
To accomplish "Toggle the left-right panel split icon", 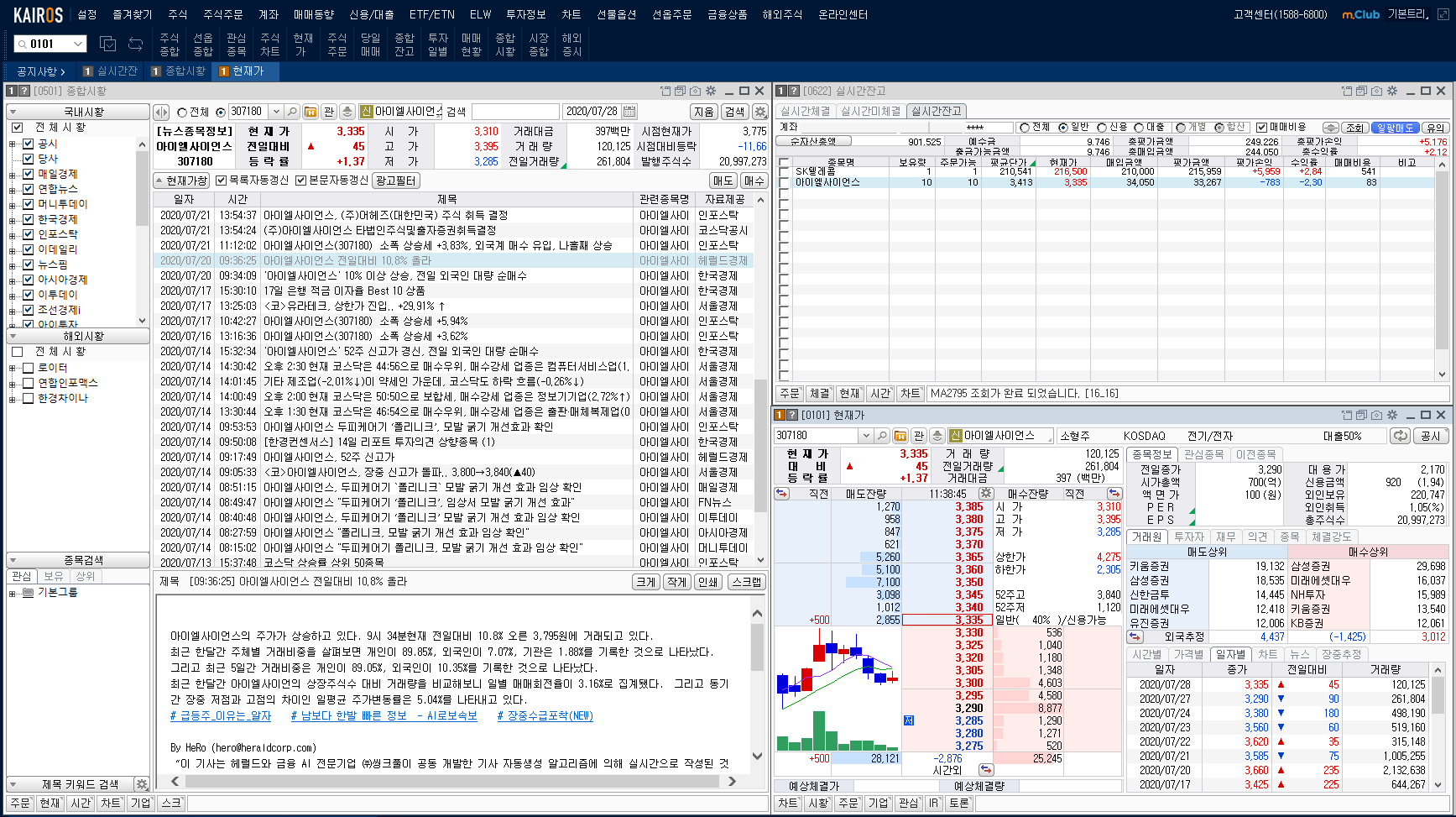I will (x=161, y=112).
